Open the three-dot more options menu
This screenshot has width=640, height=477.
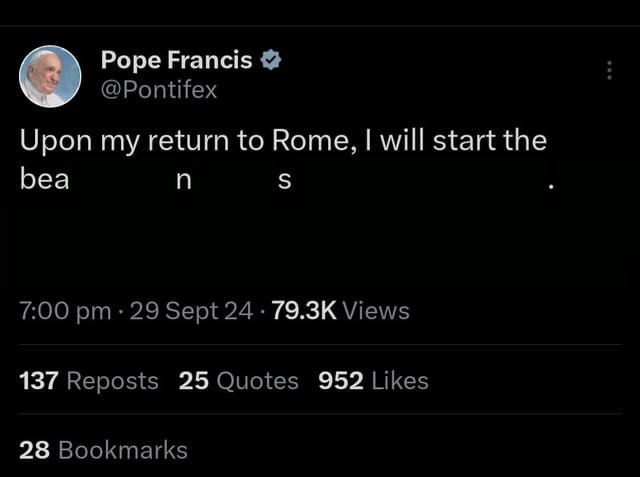[609, 70]
